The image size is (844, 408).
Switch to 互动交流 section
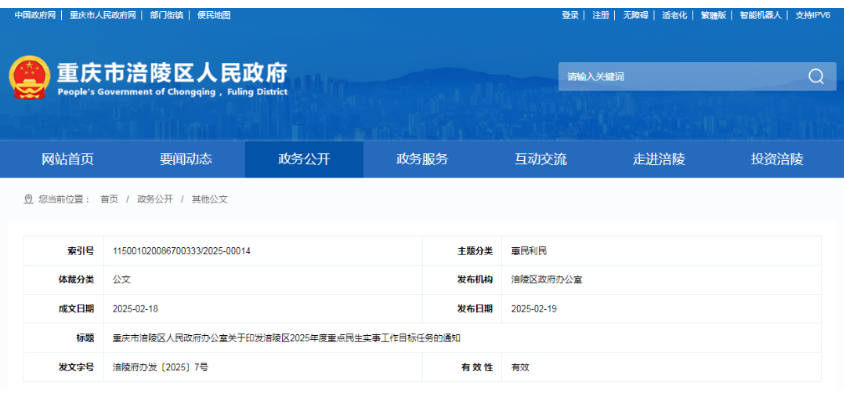pyautogui.click(x=540, y=160)
